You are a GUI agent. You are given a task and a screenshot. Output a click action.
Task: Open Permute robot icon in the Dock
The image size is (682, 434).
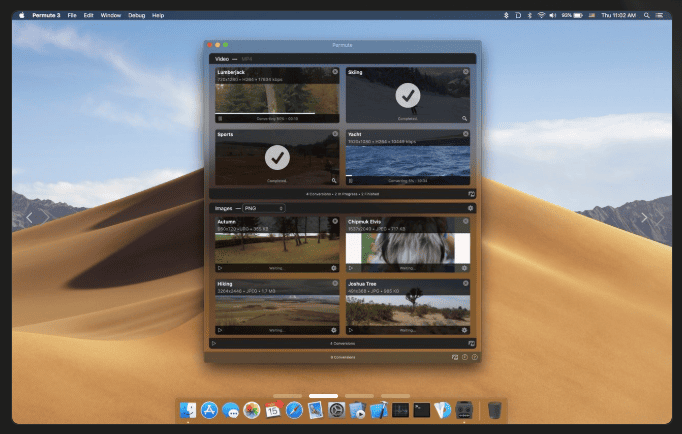click(x=464, y=410)
